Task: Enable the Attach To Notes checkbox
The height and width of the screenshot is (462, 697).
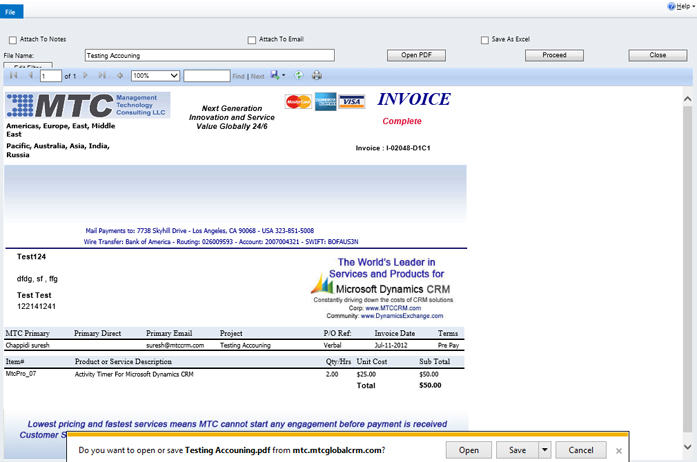Action: click(x=12, y=40)
